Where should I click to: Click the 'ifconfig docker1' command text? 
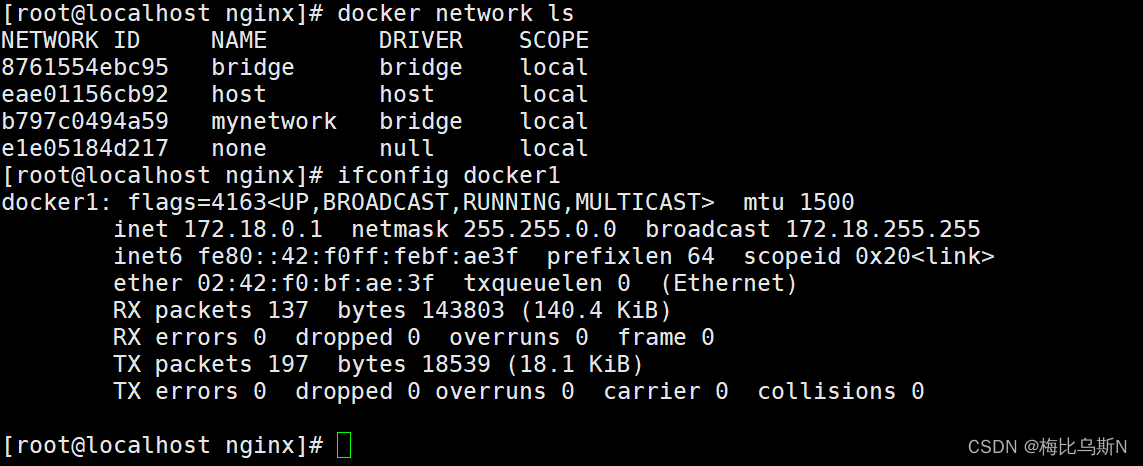(x=449, y=175)
